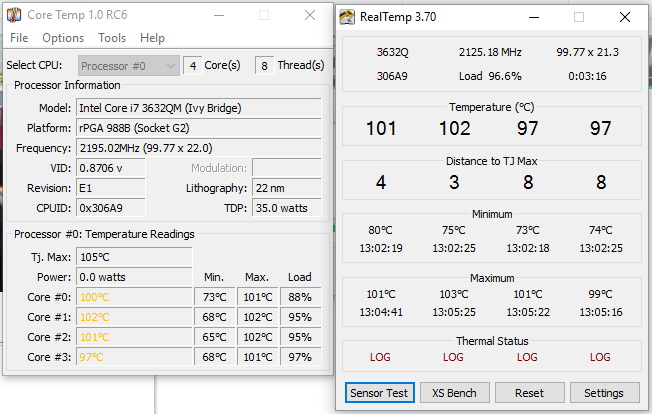
Task: Click the first core temperature 101 in RealTemp
Action: click(381, 128)
